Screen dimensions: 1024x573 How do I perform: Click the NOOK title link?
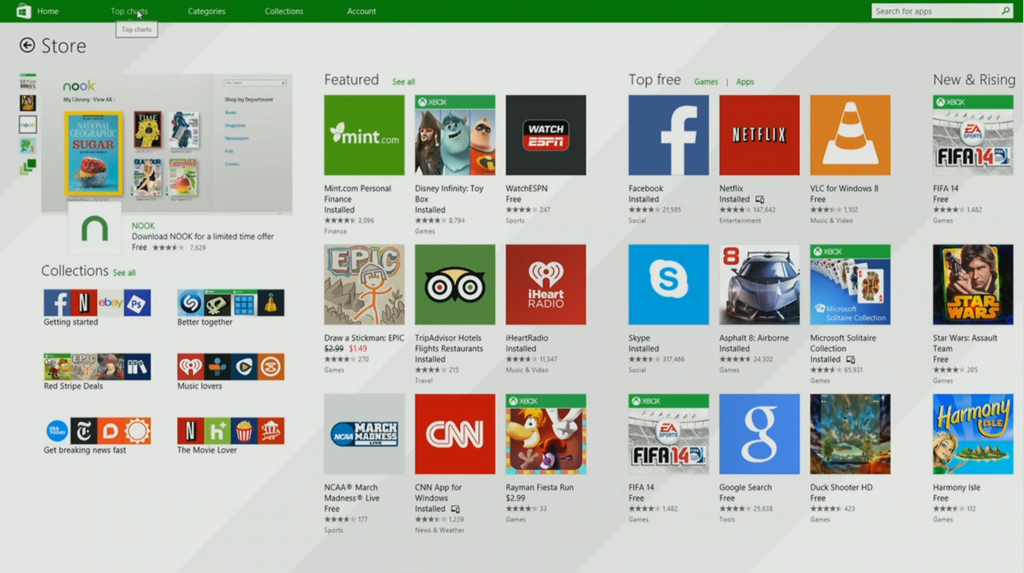(x=143, y=225)
